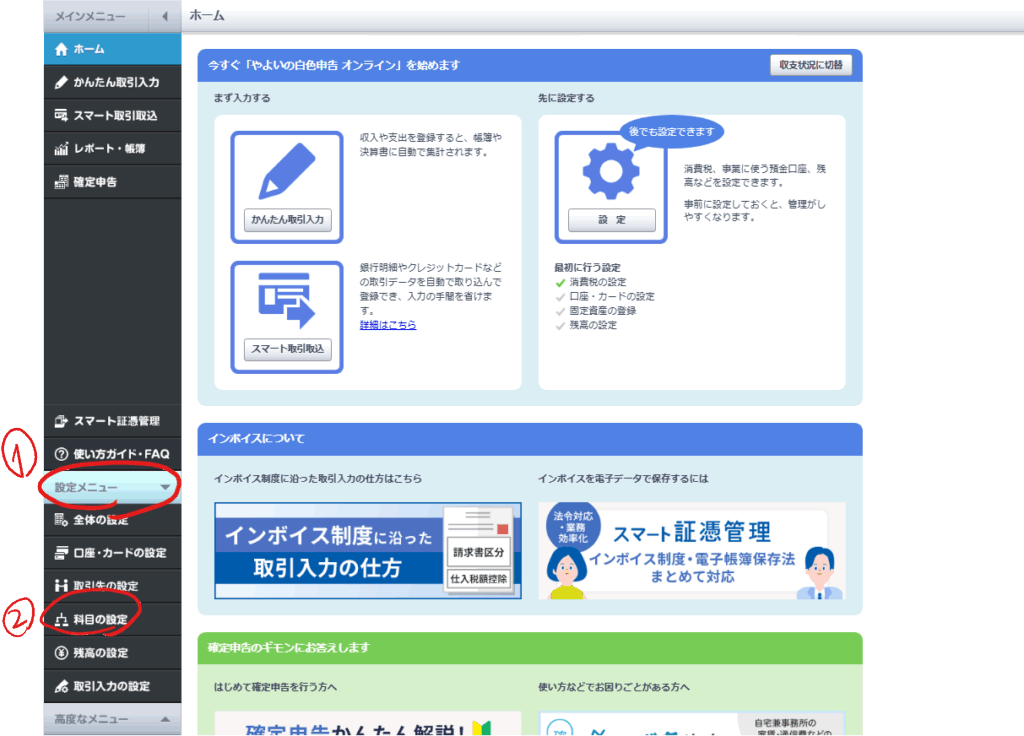
Task: Click the large pencil icon for かんたん取引入力
Action: tap(287, 171)
